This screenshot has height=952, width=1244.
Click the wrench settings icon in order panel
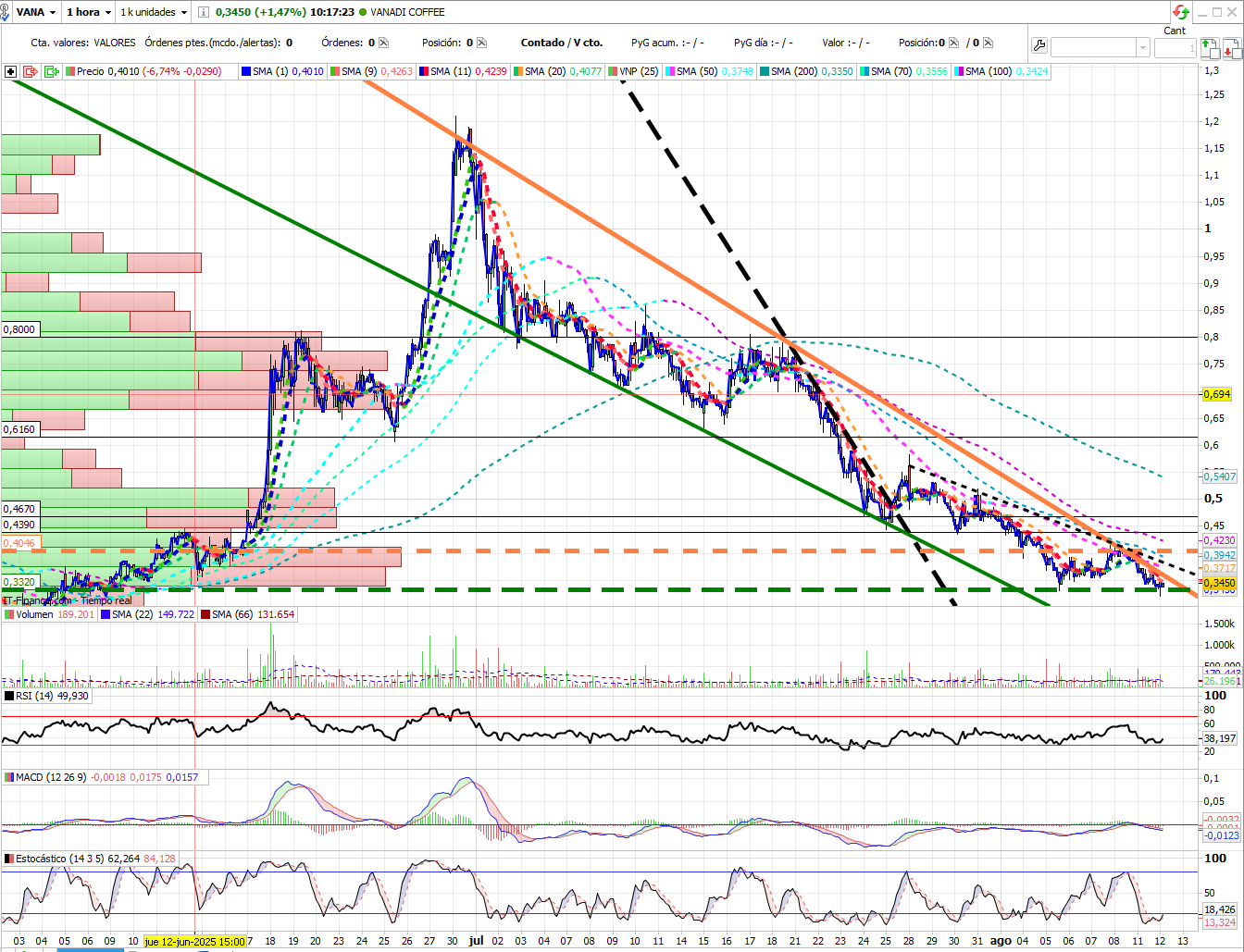pyautogui.click(x=1039, y=46)
